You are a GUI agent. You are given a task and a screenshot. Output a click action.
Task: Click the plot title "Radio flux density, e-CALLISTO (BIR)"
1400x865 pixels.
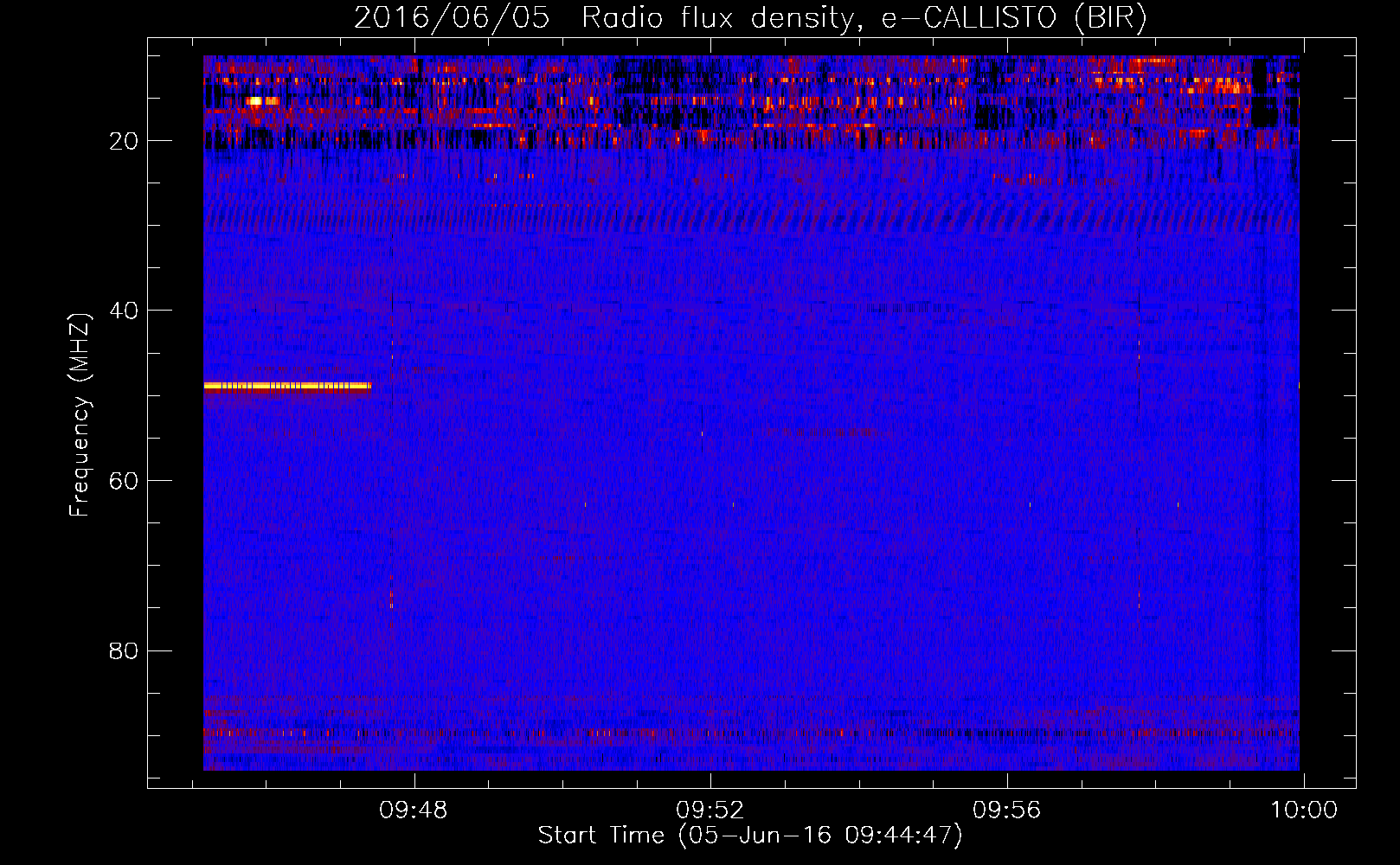coord(864,18)
